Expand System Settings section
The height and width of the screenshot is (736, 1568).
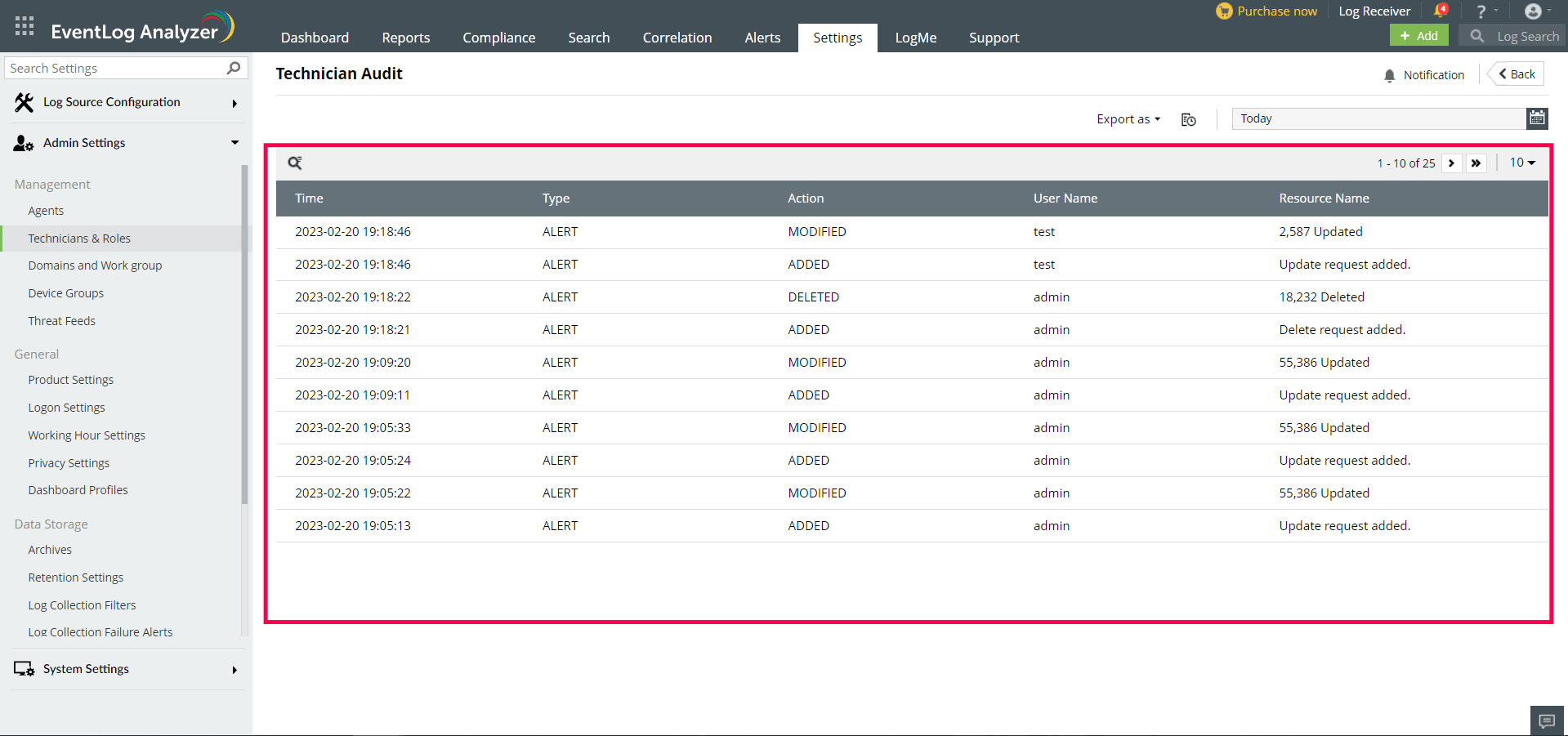[126, 669]
